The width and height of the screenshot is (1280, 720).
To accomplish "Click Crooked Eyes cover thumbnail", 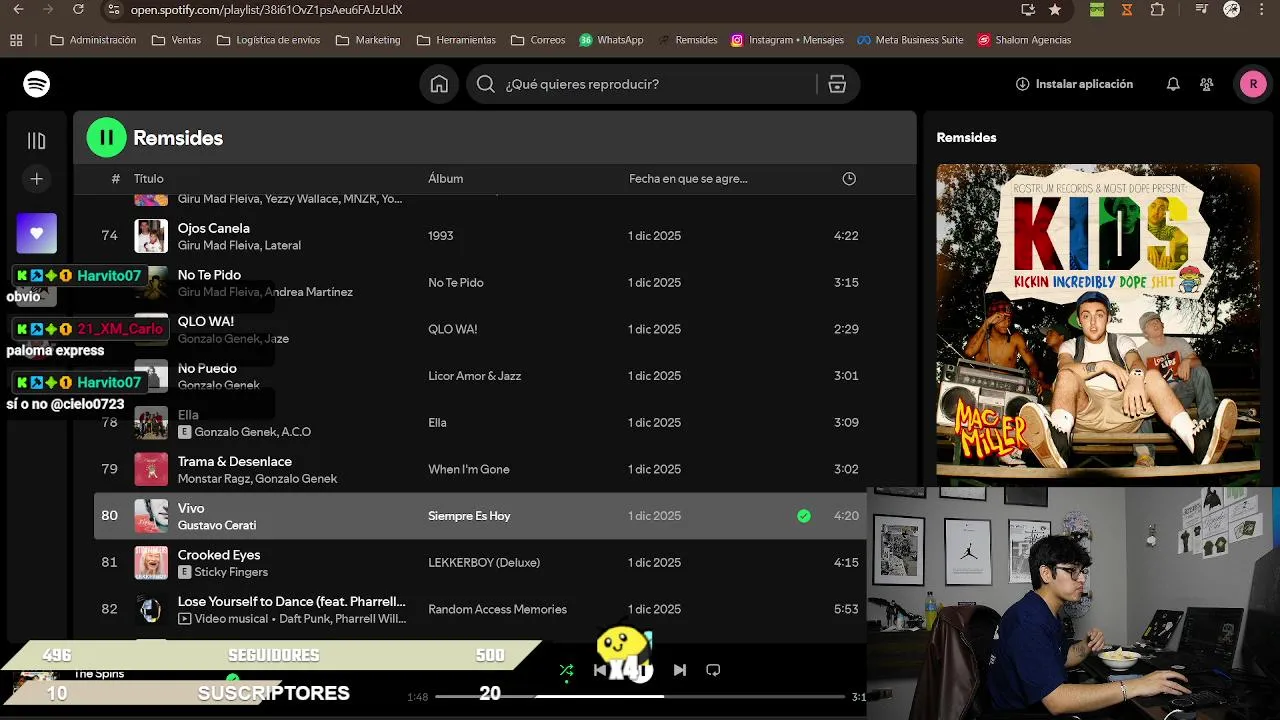I will pyautogui.click(x=151, y=562).
